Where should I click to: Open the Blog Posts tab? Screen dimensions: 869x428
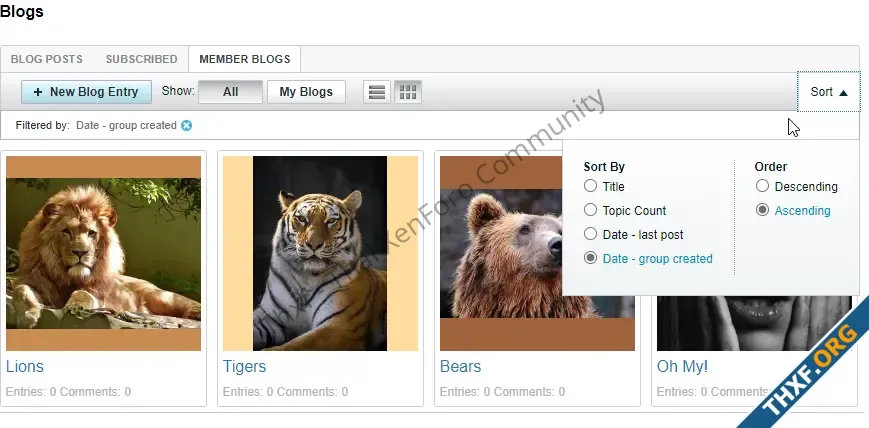click(x=47, y=59)
